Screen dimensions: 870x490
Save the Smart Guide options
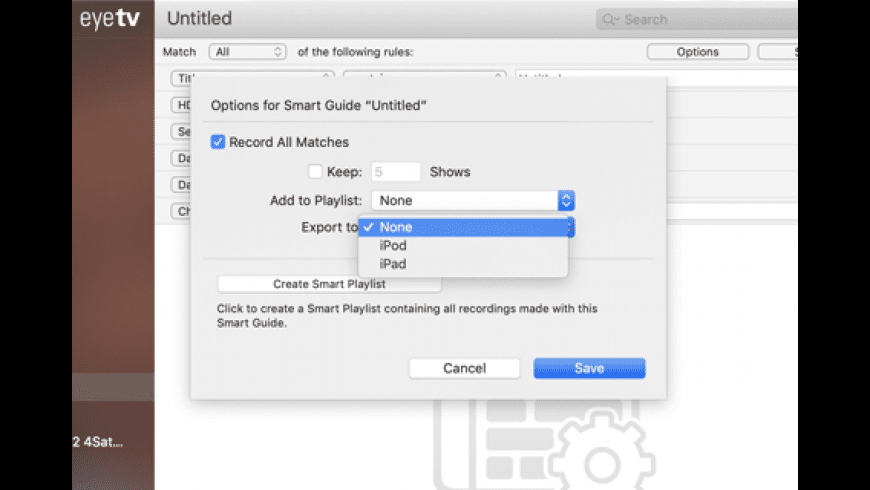point(589,368)
